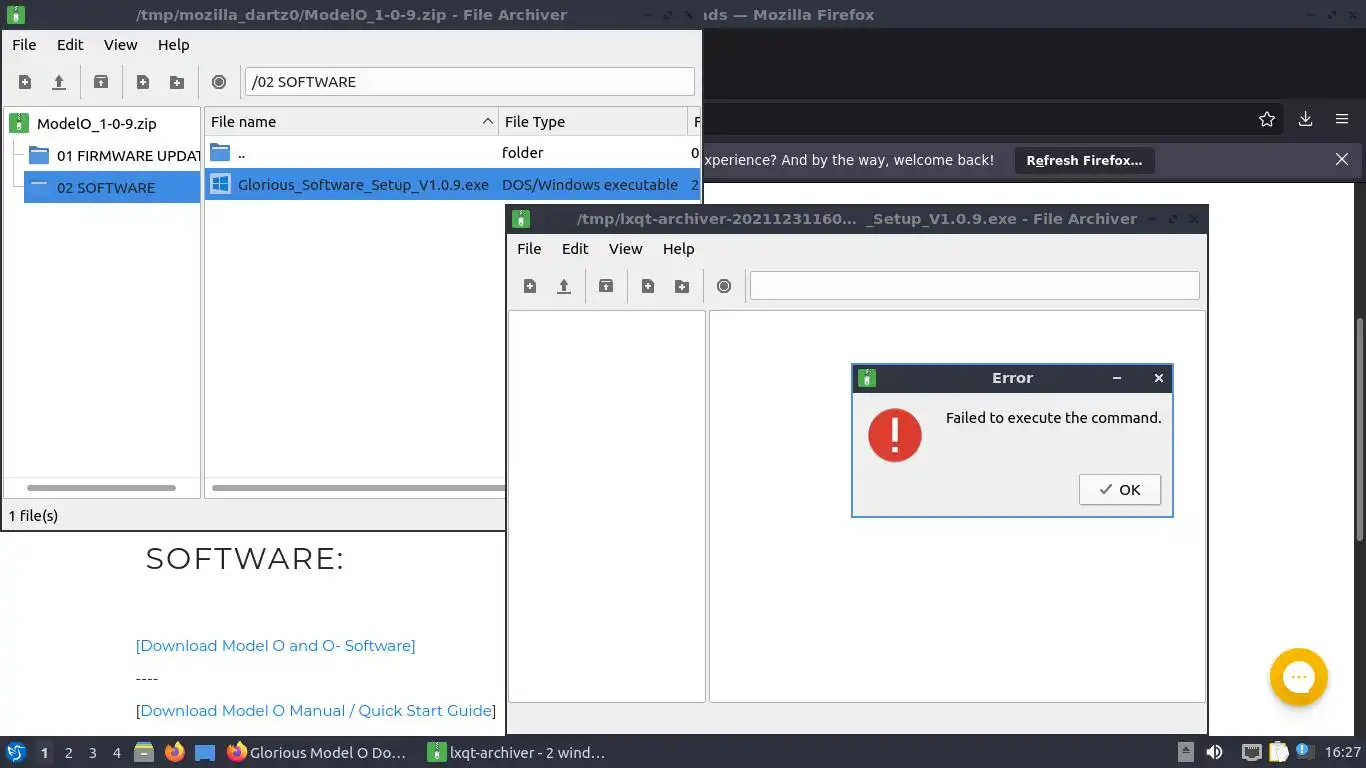The height and width of the screenshot is (768, 1366).
Task: Open volume control in system tray
Action: pyautogui.click(x=1214, y=752)
